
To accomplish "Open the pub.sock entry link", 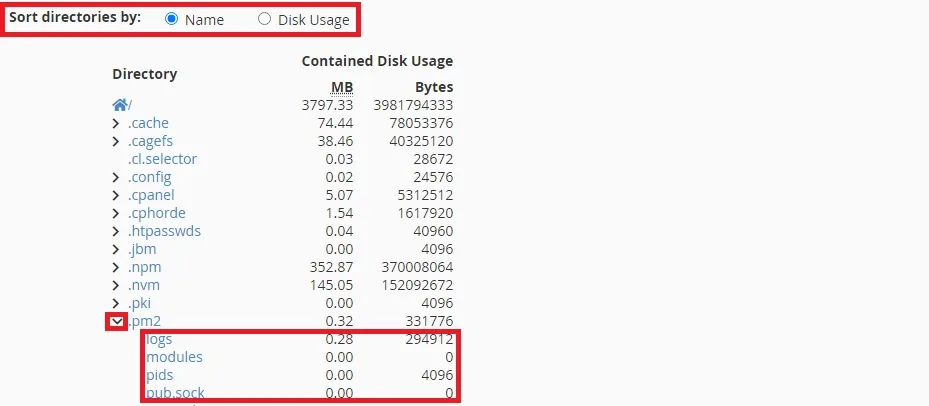I will click(x=176, y=393).
